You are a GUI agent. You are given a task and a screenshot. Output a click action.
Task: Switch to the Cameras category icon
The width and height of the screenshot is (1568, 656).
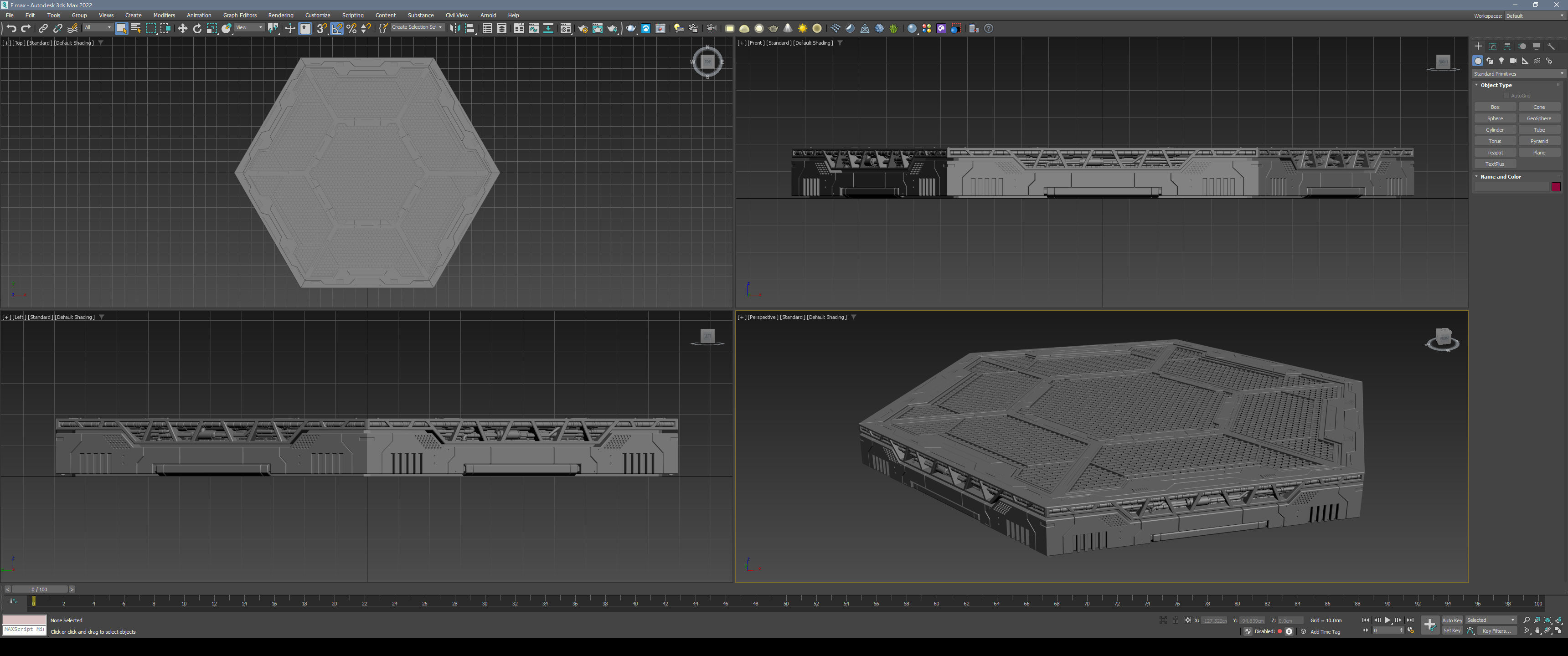1513,61
